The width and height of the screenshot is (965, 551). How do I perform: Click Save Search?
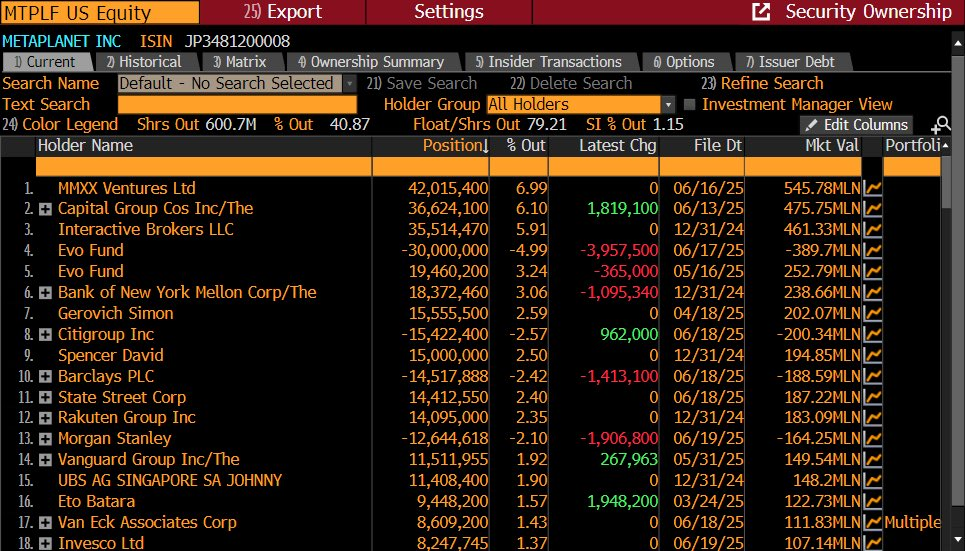pyautogui.click(x=422, y=84)
